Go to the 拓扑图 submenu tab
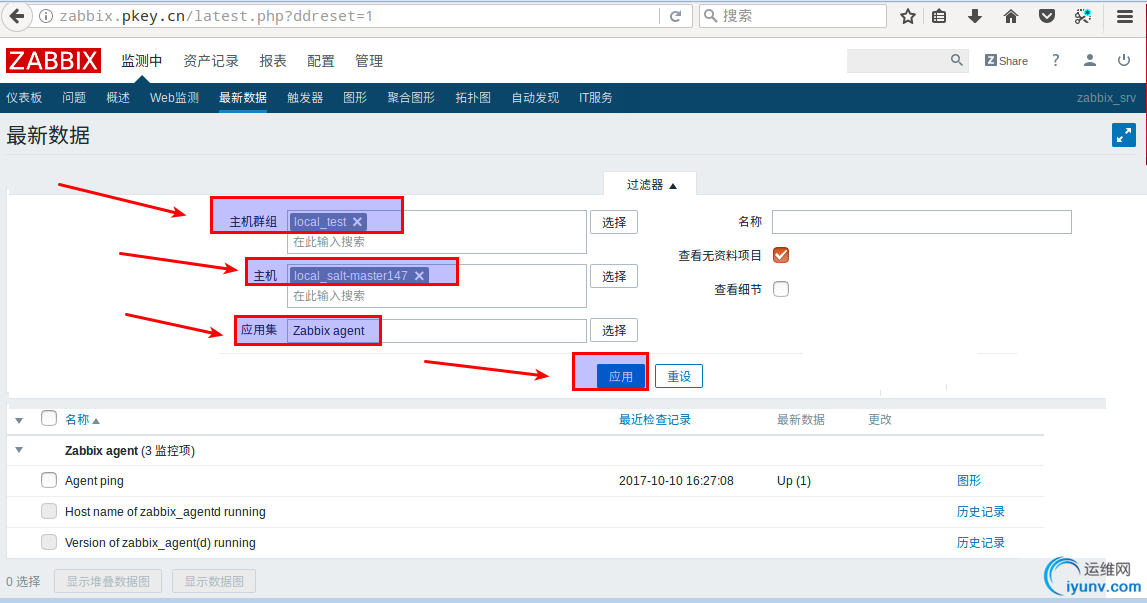 point(473,97)
